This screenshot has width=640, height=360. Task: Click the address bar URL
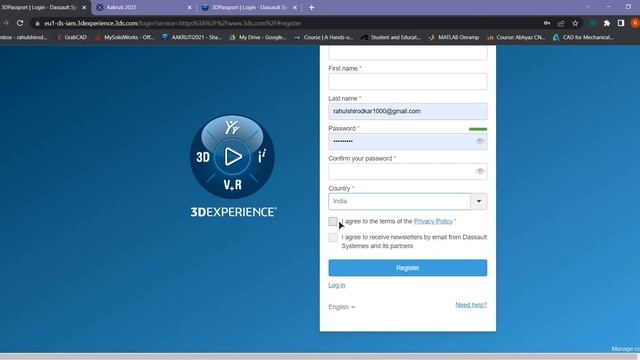pyautogui.click(x=173, y=24)
